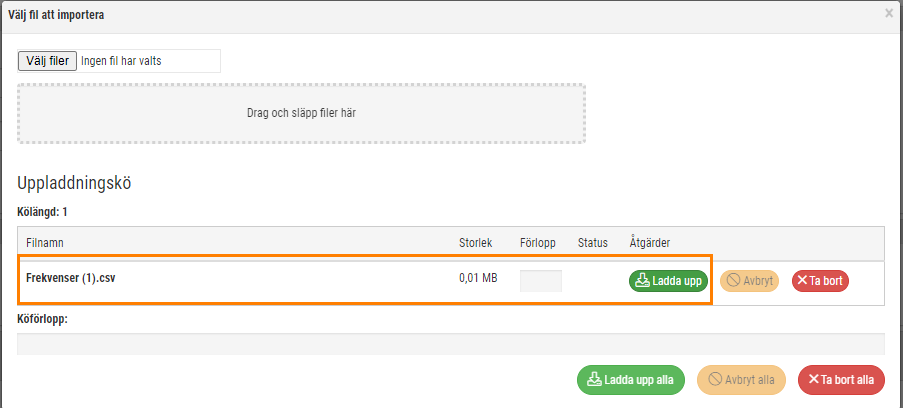Click the Status column header
903x408 pixels.
[x=593, y=243]
